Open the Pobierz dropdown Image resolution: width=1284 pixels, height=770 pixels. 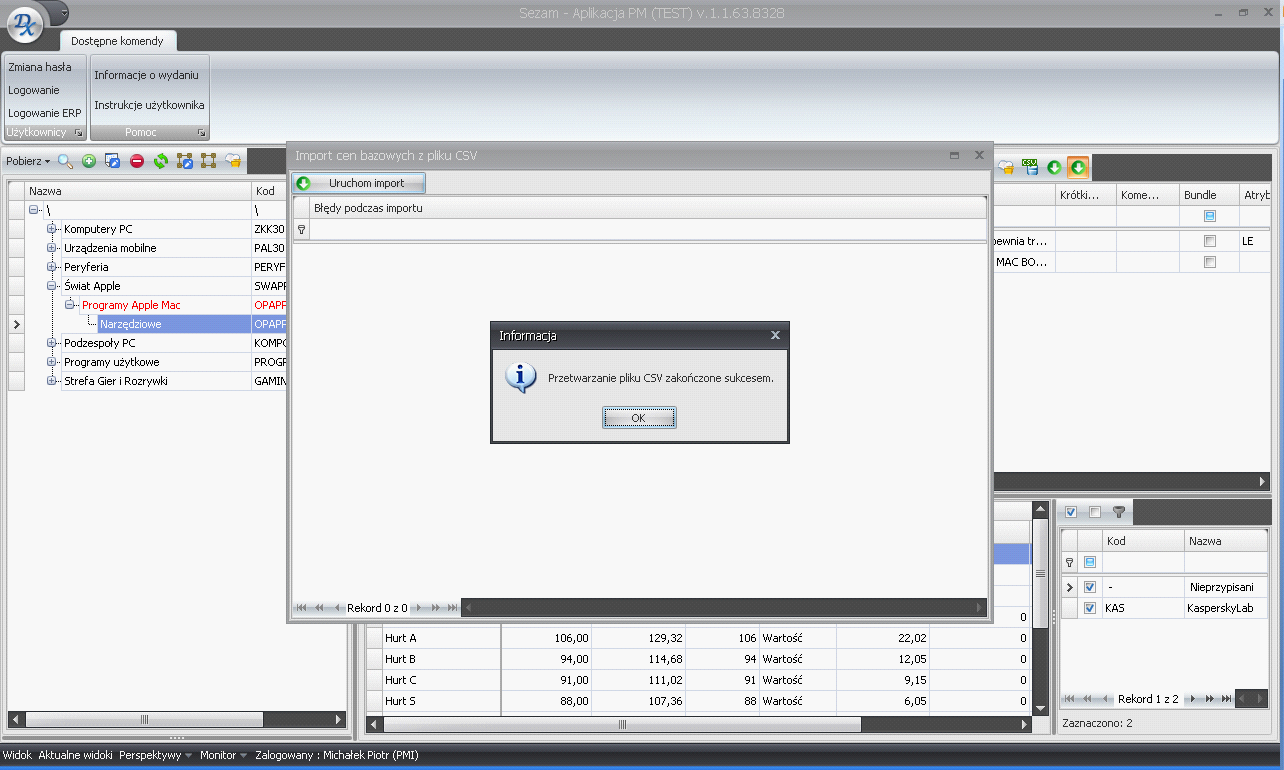click(28, 161)
